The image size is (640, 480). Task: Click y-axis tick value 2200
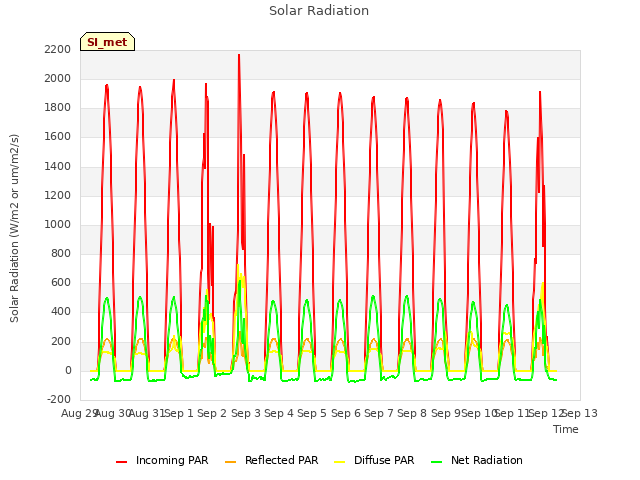click(x=58, y=49)
